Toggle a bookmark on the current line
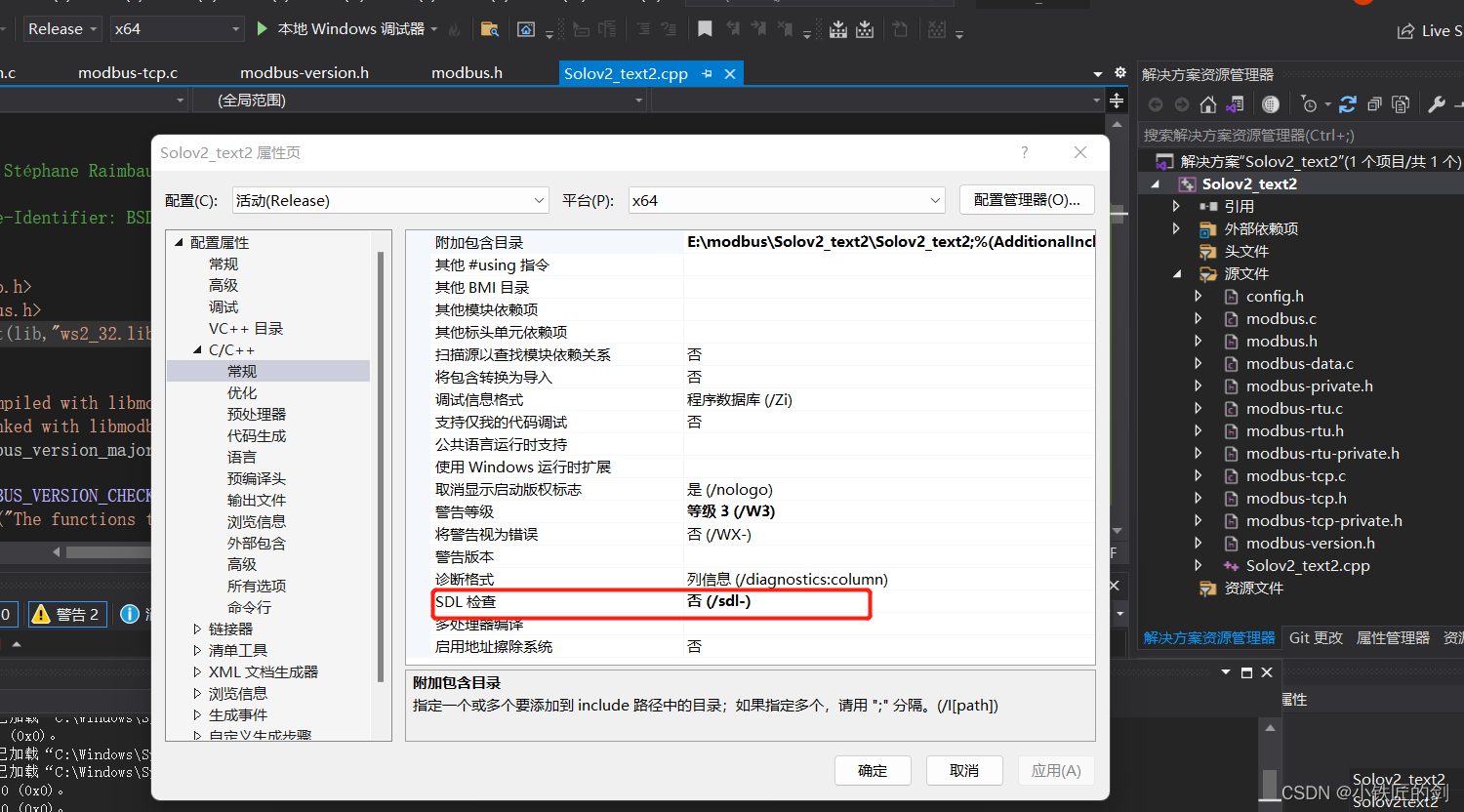 pos(705,30)
